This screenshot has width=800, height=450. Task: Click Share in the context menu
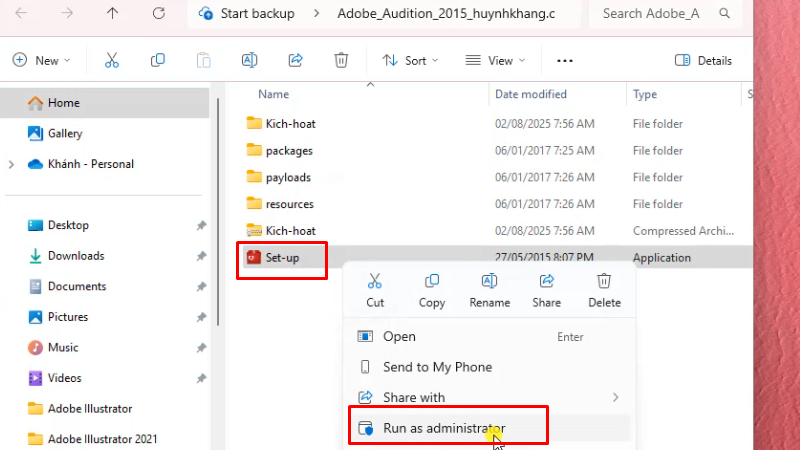click(x=546, y=290)
